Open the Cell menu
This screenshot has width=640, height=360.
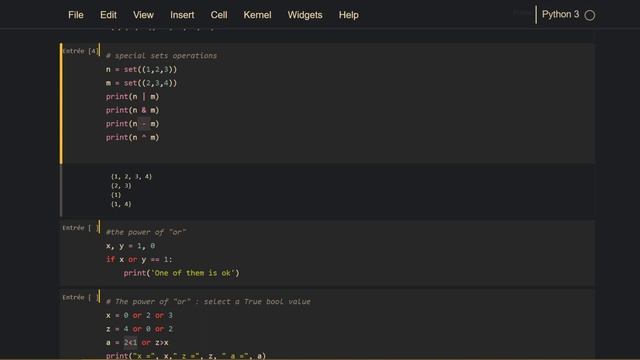pos(219,15)
